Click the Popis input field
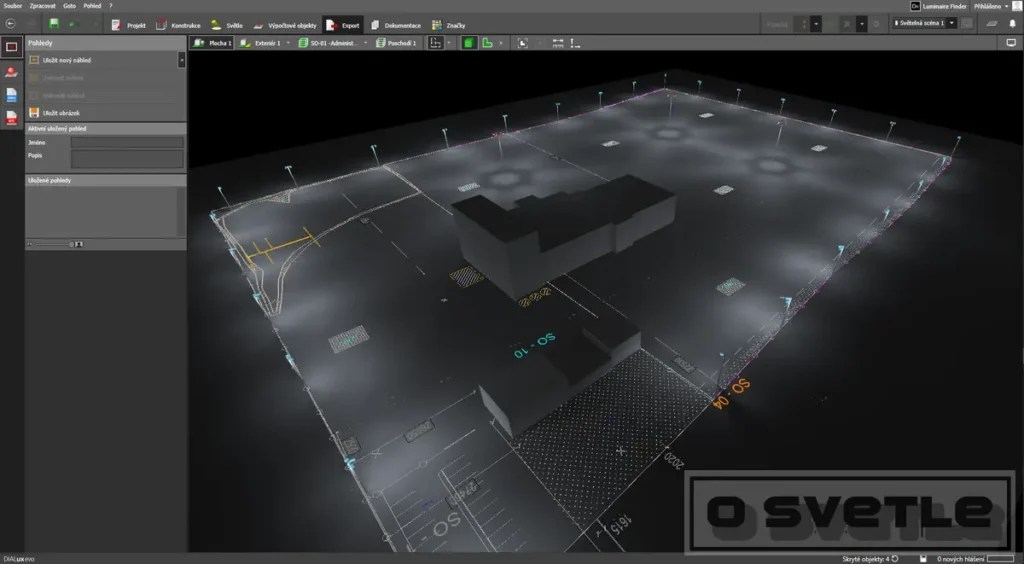This screenshot has width=1024, height=564. click(127, 159)
